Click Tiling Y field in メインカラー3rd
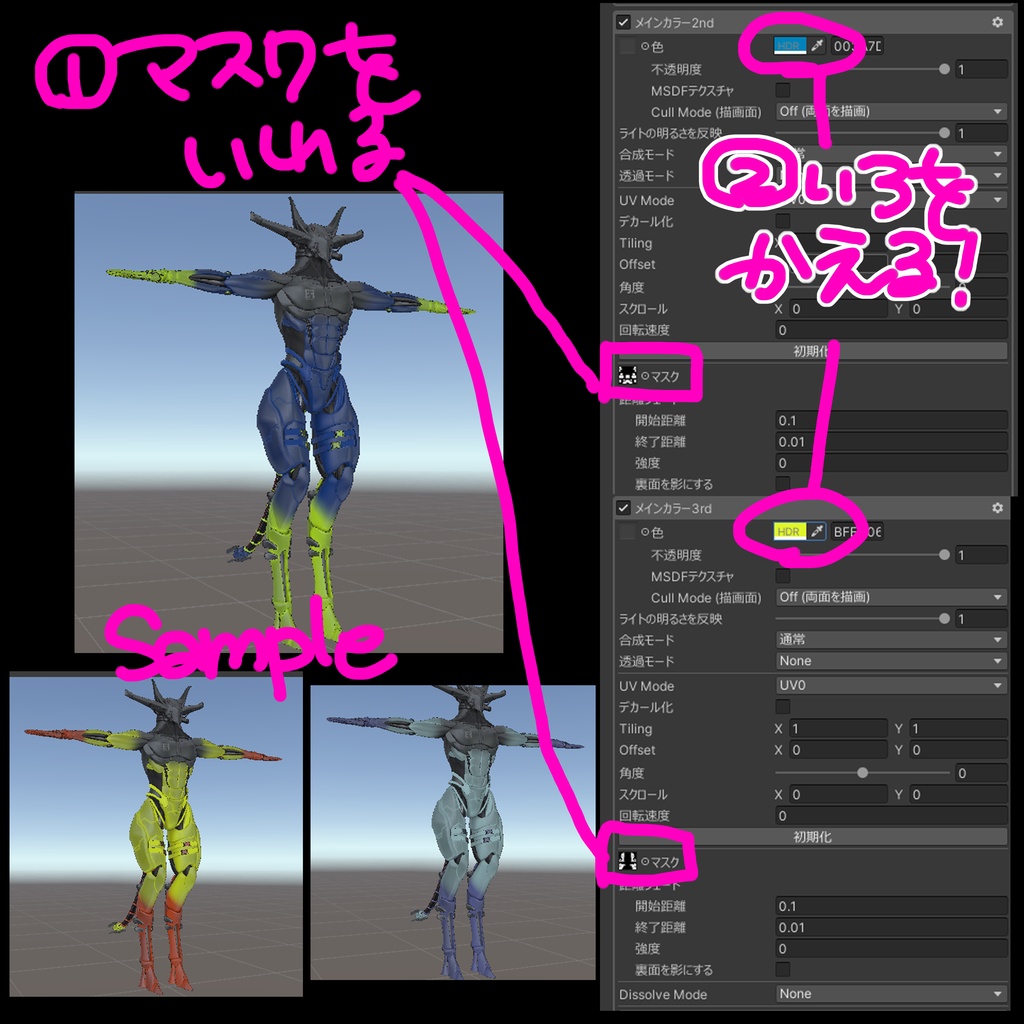 tap(959, 728)
